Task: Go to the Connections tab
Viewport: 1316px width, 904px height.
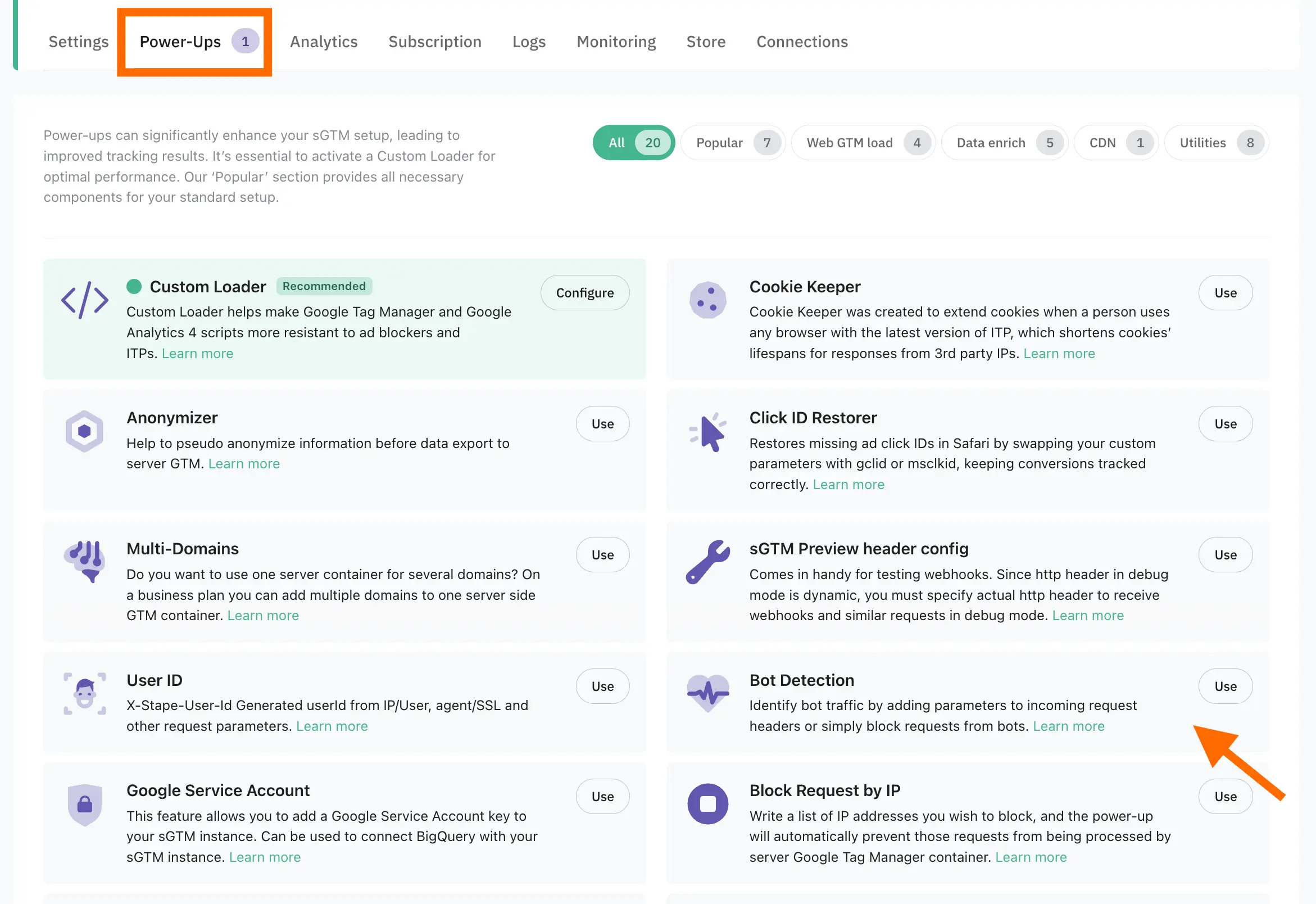Action: (x=801, y=42)
